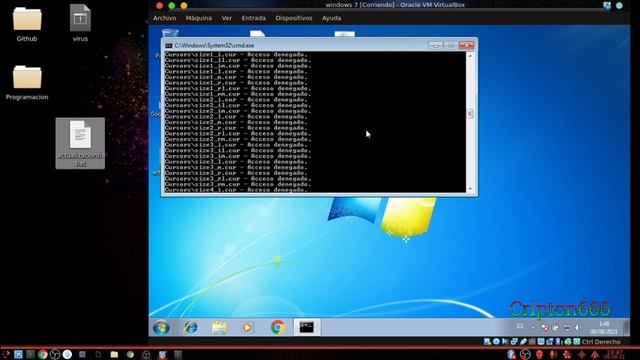Viewport: 640px width, 360px height.
Task: Open the file manager in host panel
Action: [x=114, y=354]
